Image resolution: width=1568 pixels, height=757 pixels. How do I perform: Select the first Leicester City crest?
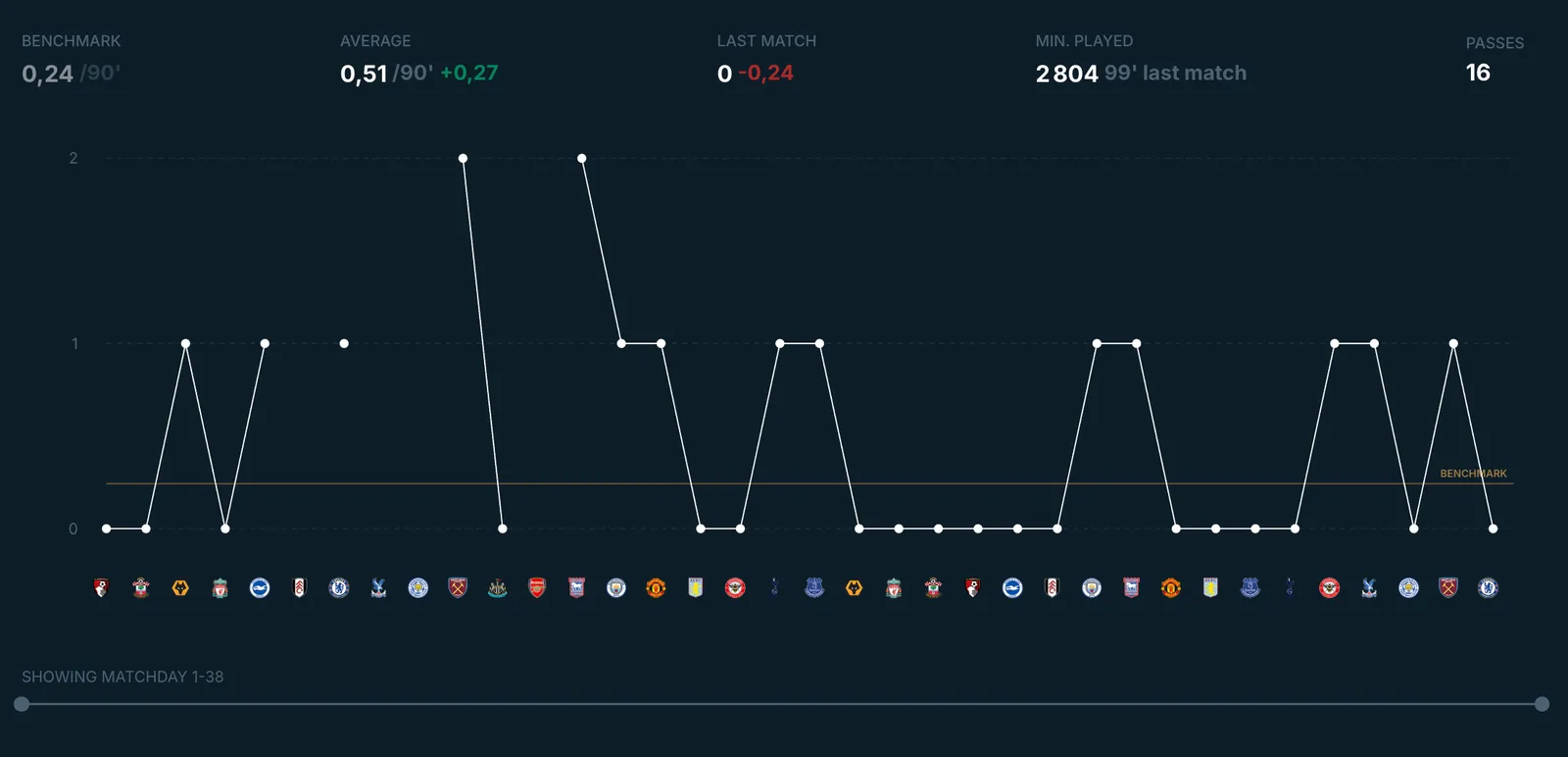point(418,587)
